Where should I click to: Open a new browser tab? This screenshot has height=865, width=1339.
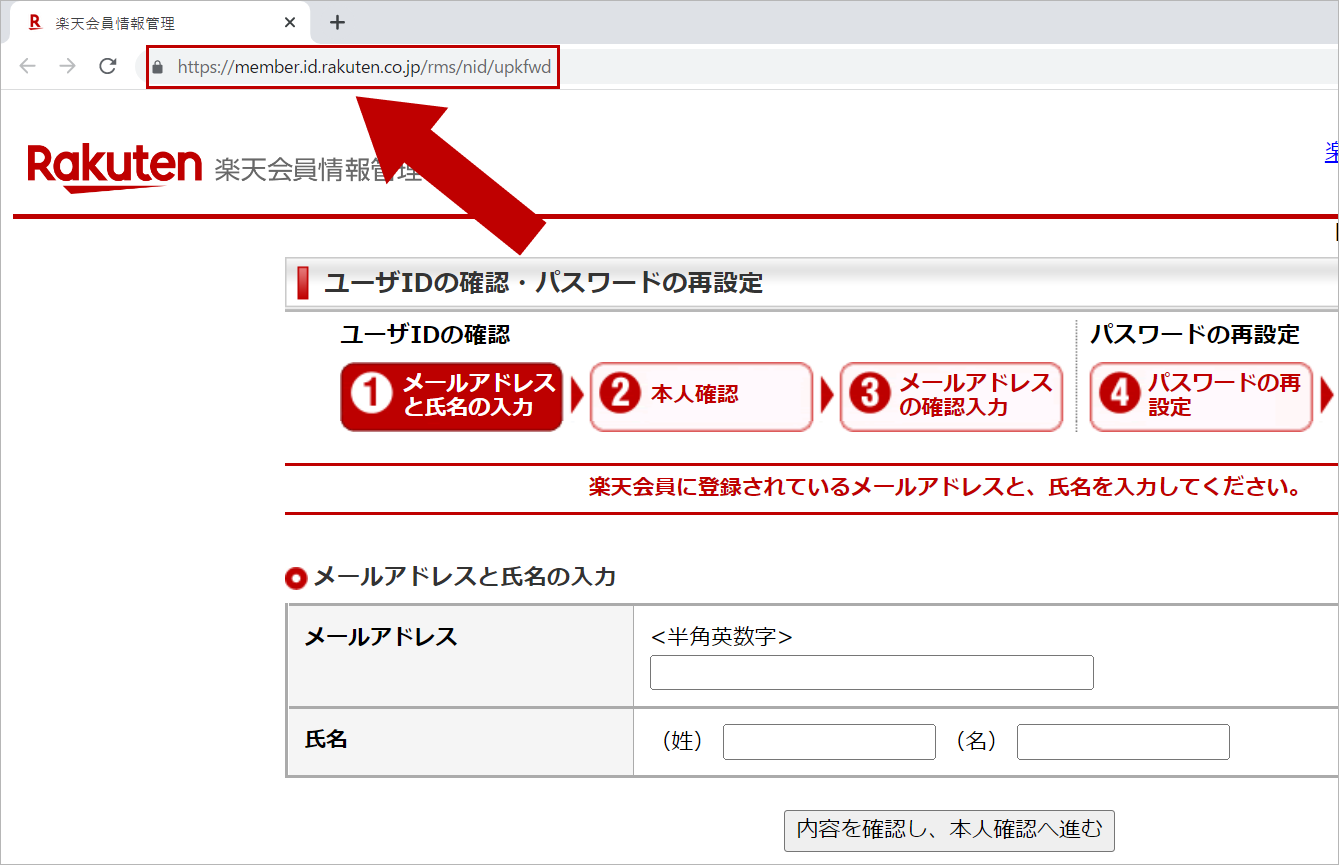pyautogui.click(x=337, y=21)
